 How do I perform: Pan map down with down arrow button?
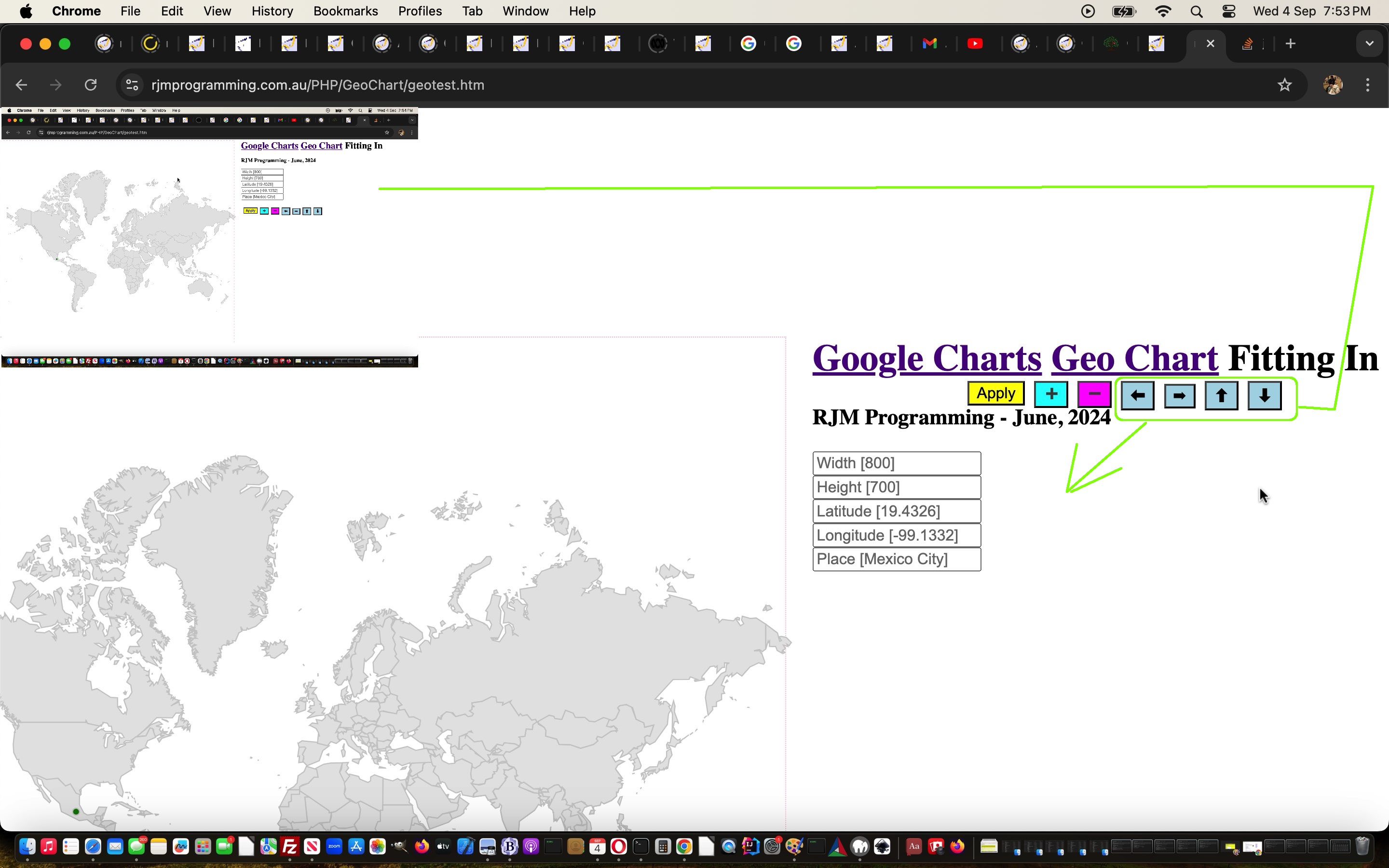click(1265, 395)
